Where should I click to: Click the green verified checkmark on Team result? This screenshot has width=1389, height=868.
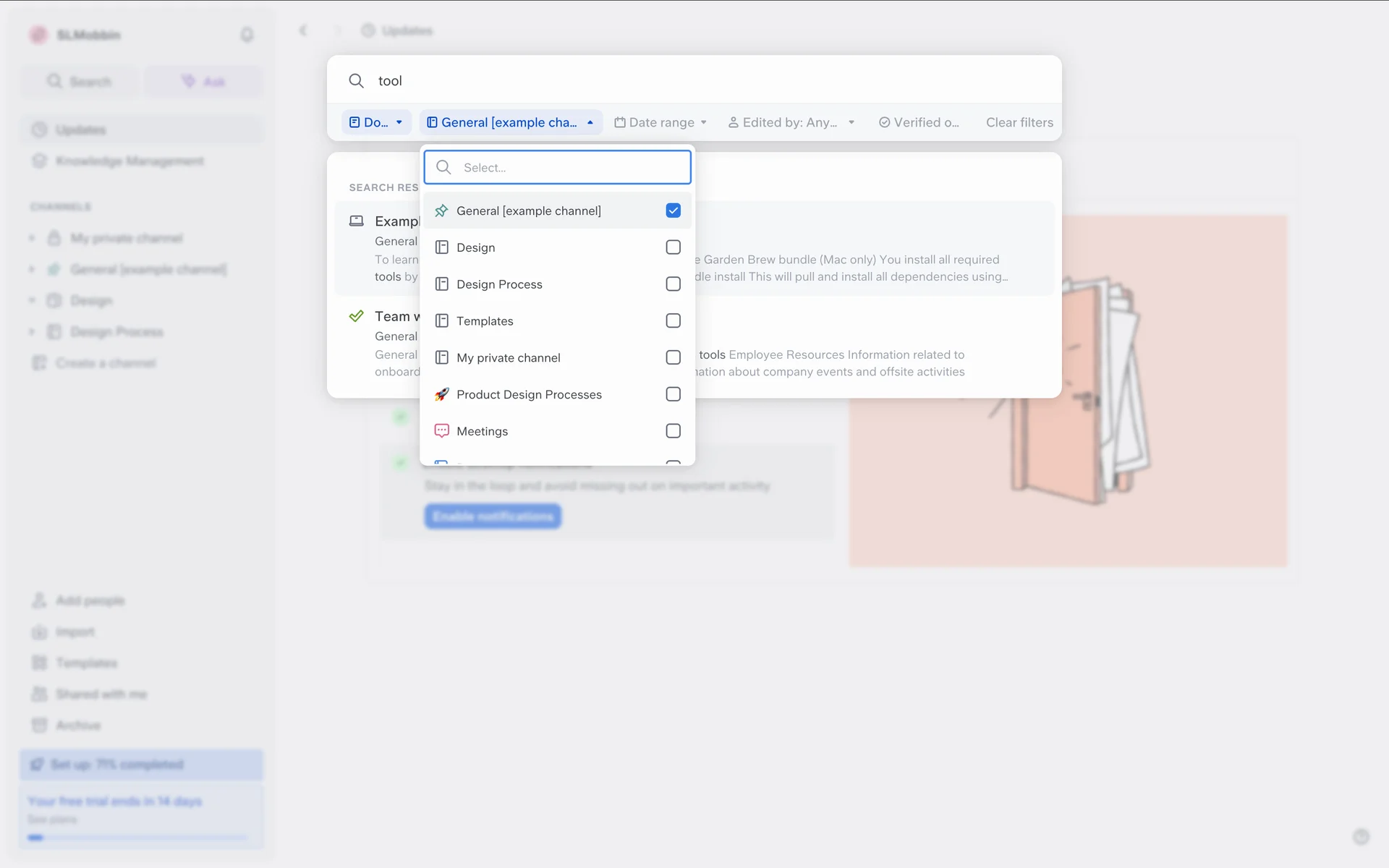356,316
